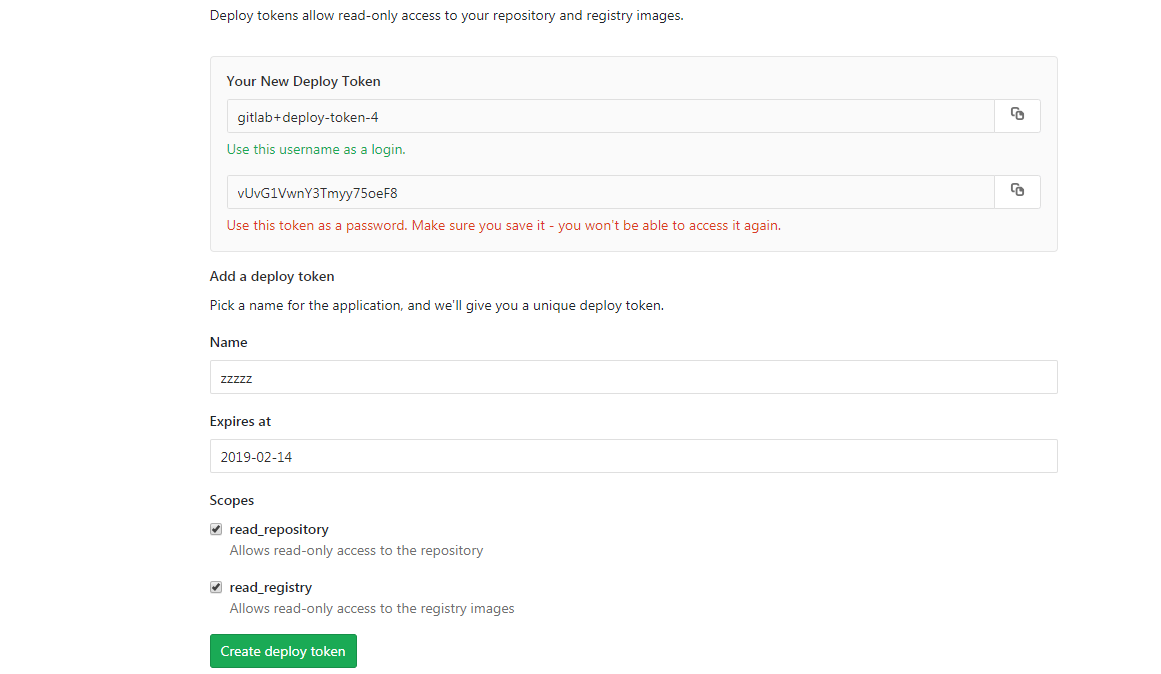Click the generated token value field
The image size is (1161, 674).
coord(610,192)
